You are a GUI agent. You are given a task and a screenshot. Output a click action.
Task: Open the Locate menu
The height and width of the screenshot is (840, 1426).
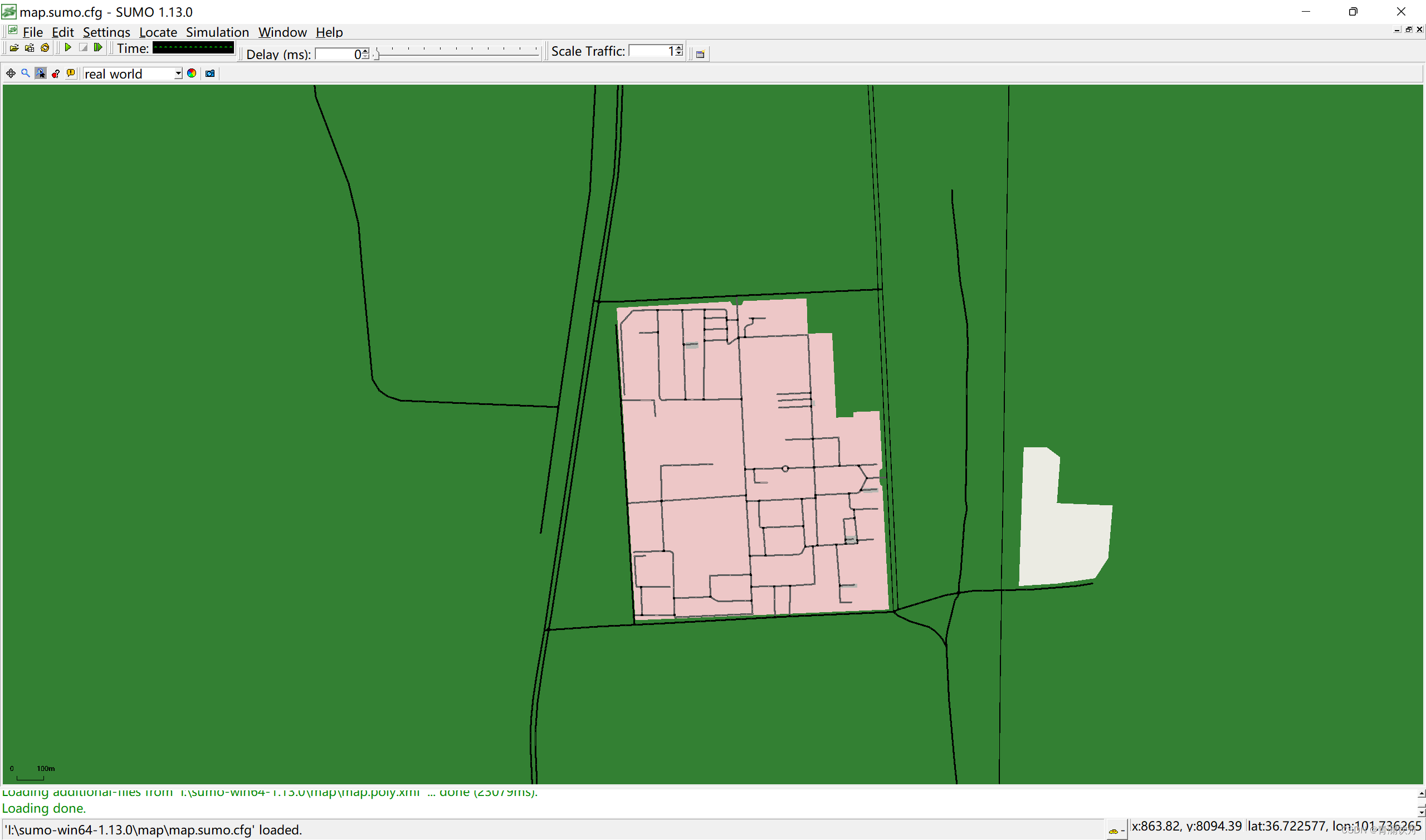(x=158, y=32)
